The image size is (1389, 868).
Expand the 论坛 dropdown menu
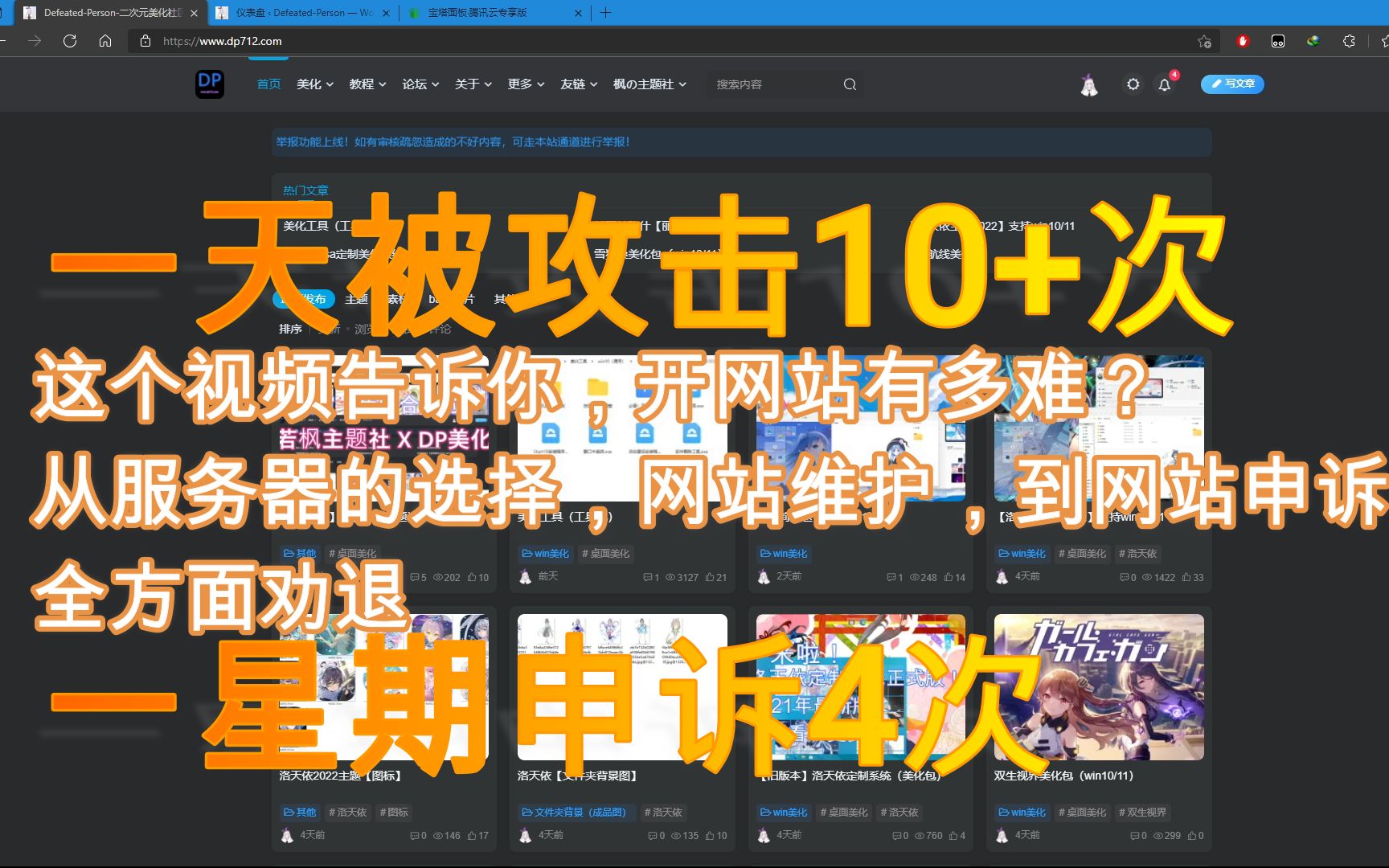pos(421,84)
